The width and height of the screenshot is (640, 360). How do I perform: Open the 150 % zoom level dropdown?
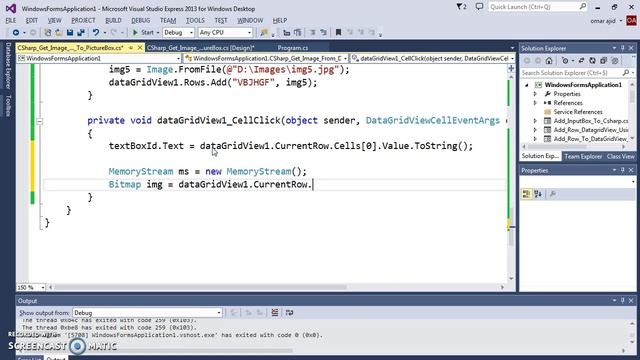point(31,287)
